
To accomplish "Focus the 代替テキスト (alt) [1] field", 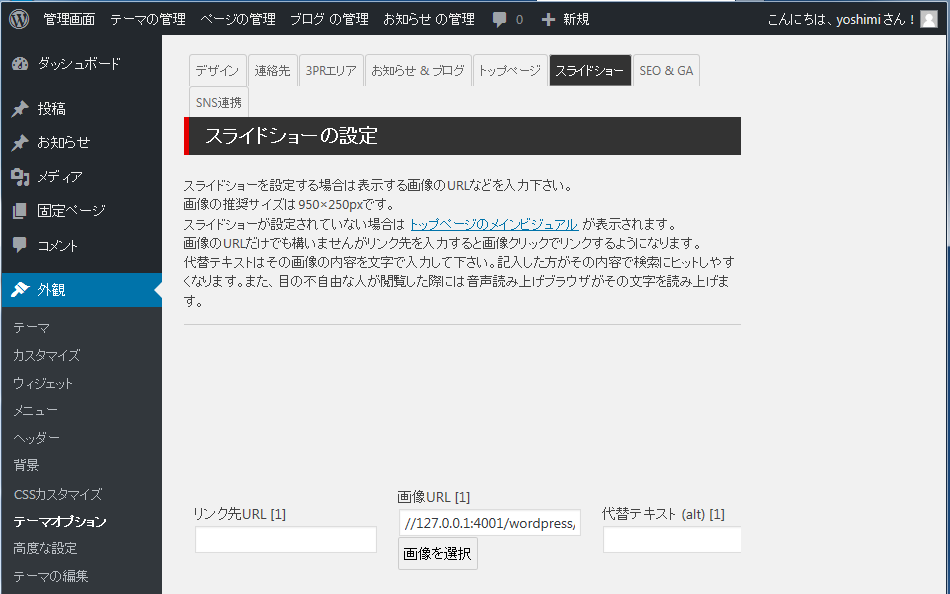I will tap(672, 540).
